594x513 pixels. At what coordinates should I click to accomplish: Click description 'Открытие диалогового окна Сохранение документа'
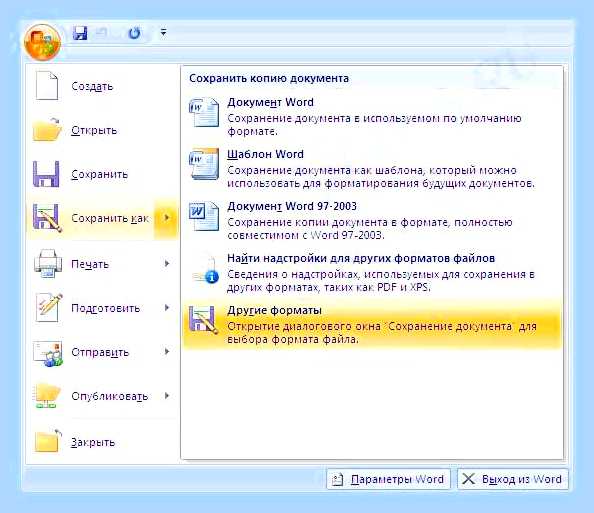tap(382, 332)
